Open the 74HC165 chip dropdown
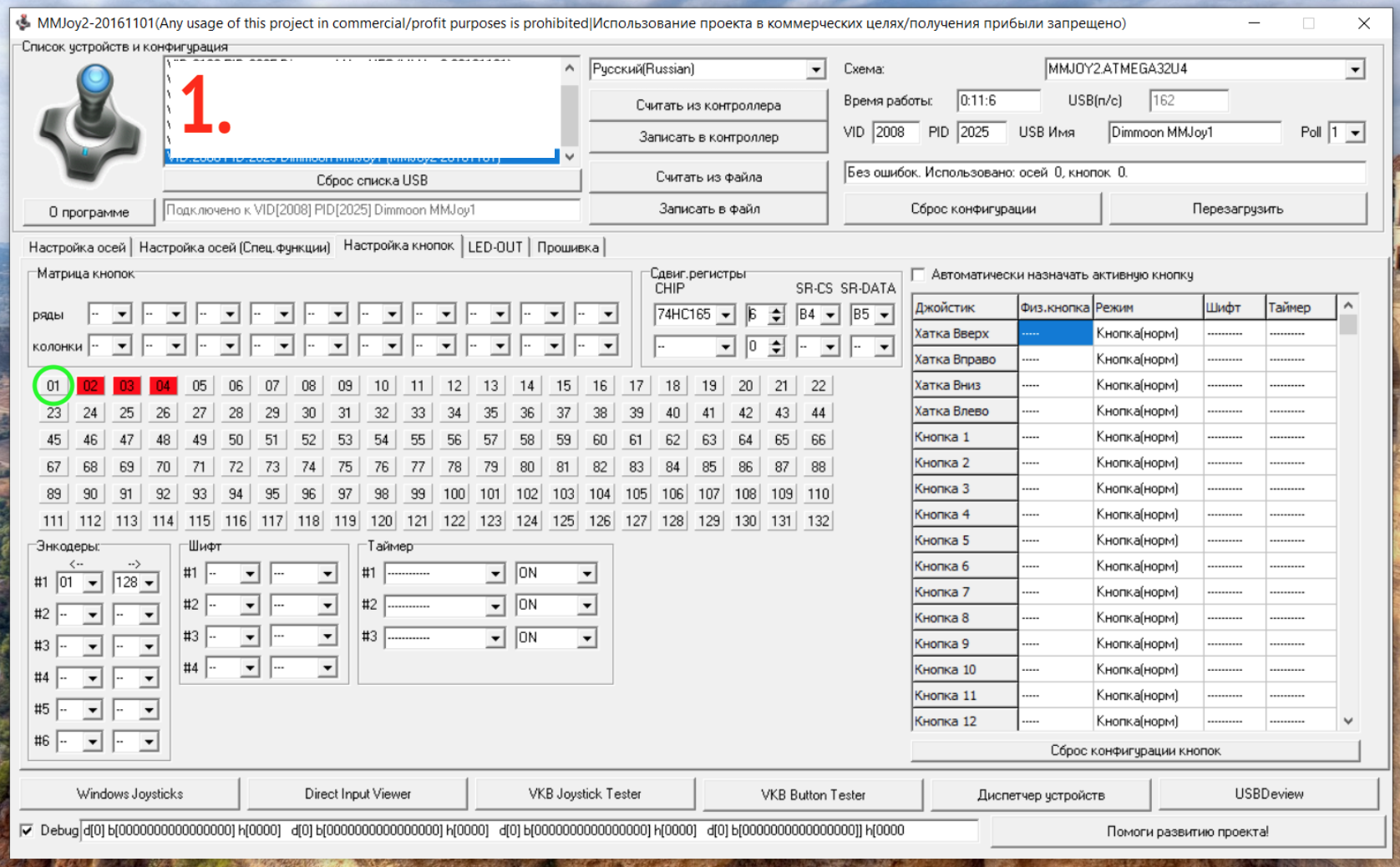 (726, 315)
